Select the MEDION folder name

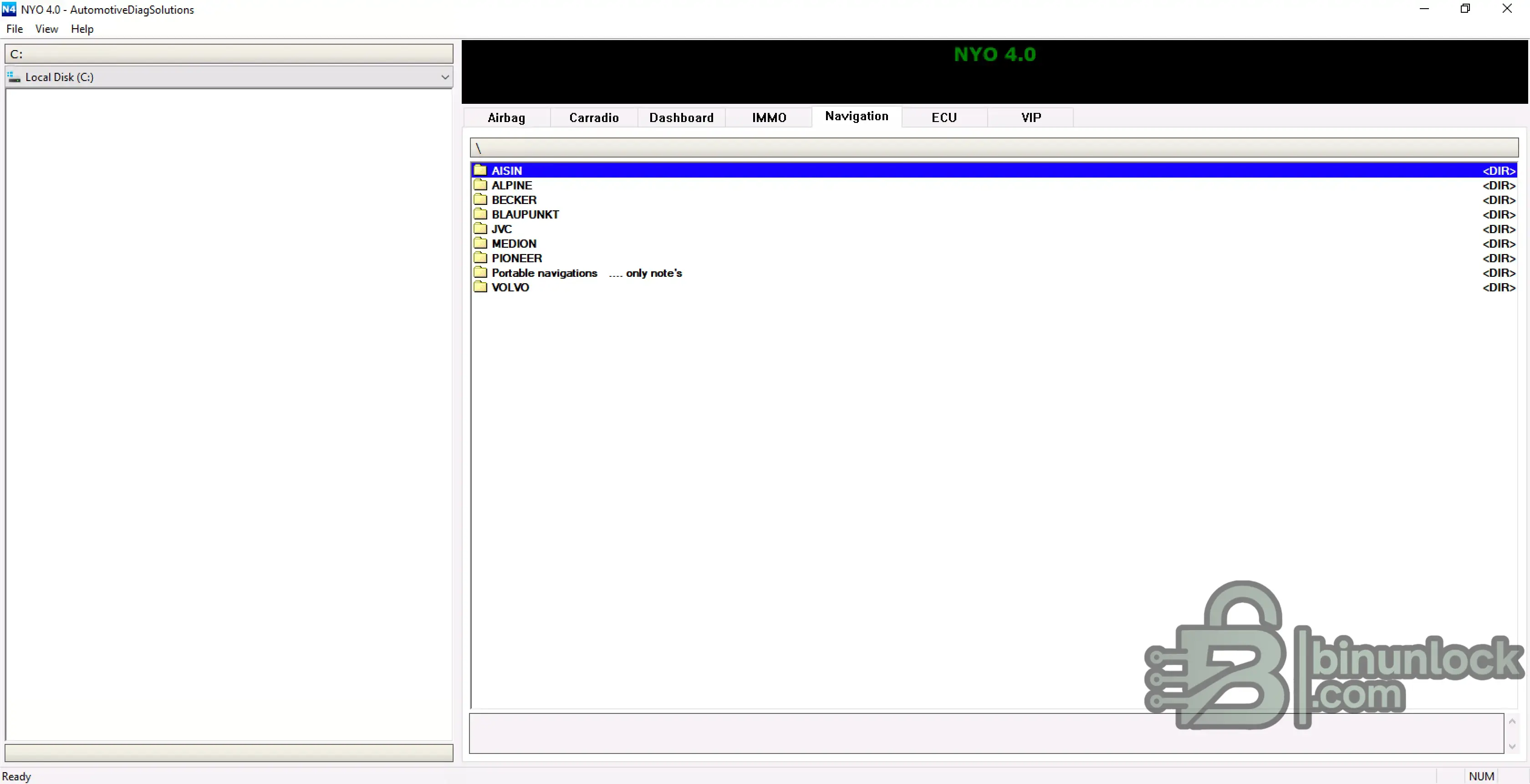click(514, 244)
